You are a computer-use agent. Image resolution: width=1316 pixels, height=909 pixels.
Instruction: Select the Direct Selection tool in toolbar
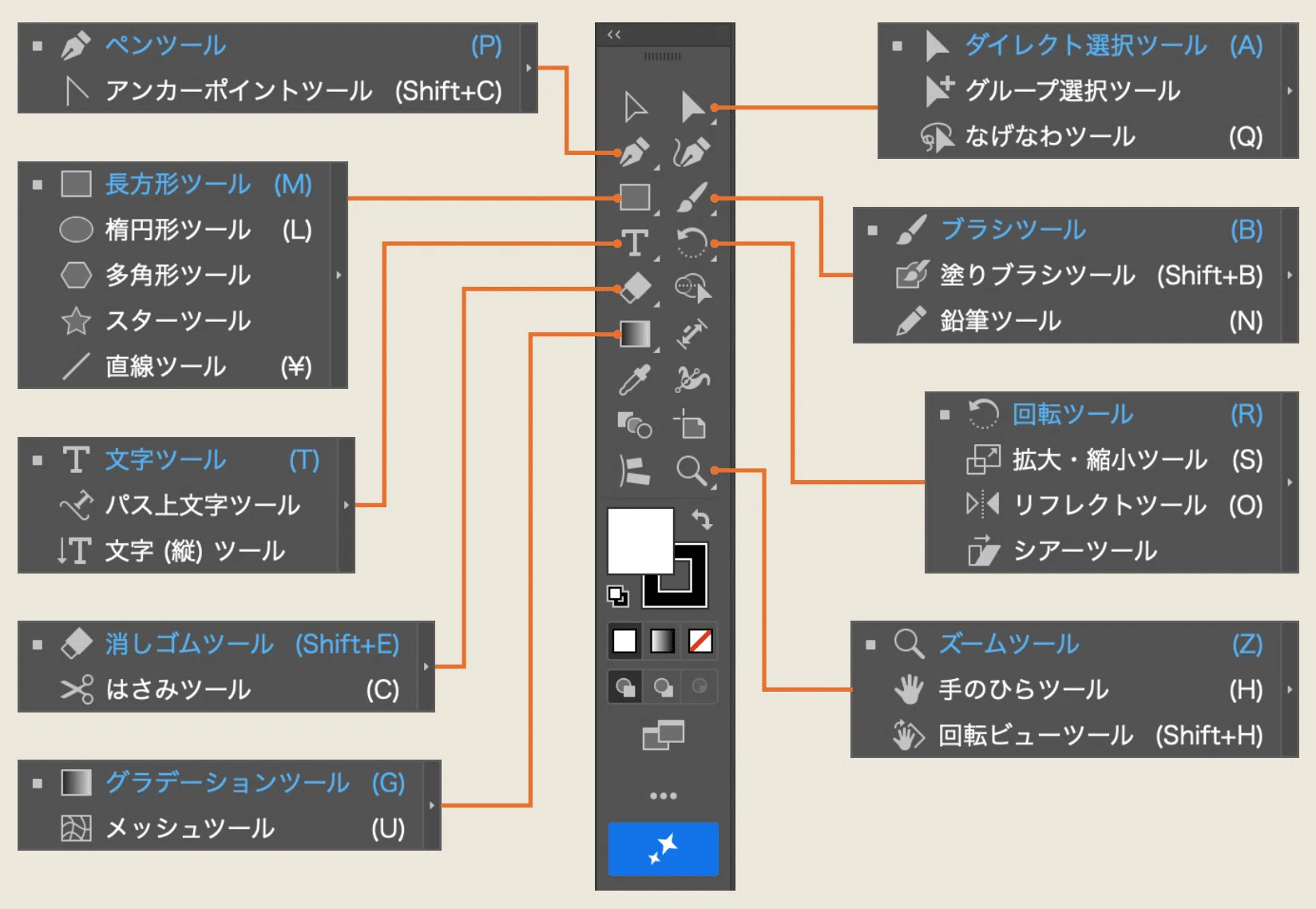(692, 107)
